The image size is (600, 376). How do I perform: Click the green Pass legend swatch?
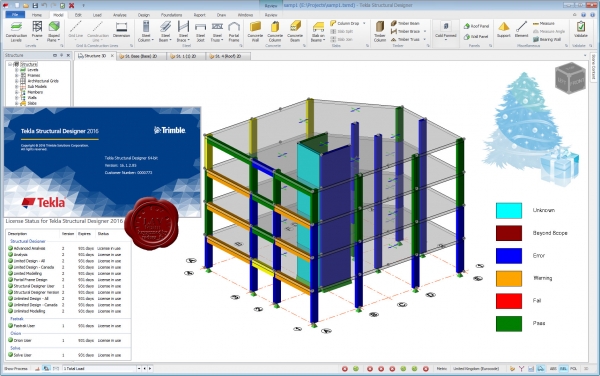coord(509,324)
